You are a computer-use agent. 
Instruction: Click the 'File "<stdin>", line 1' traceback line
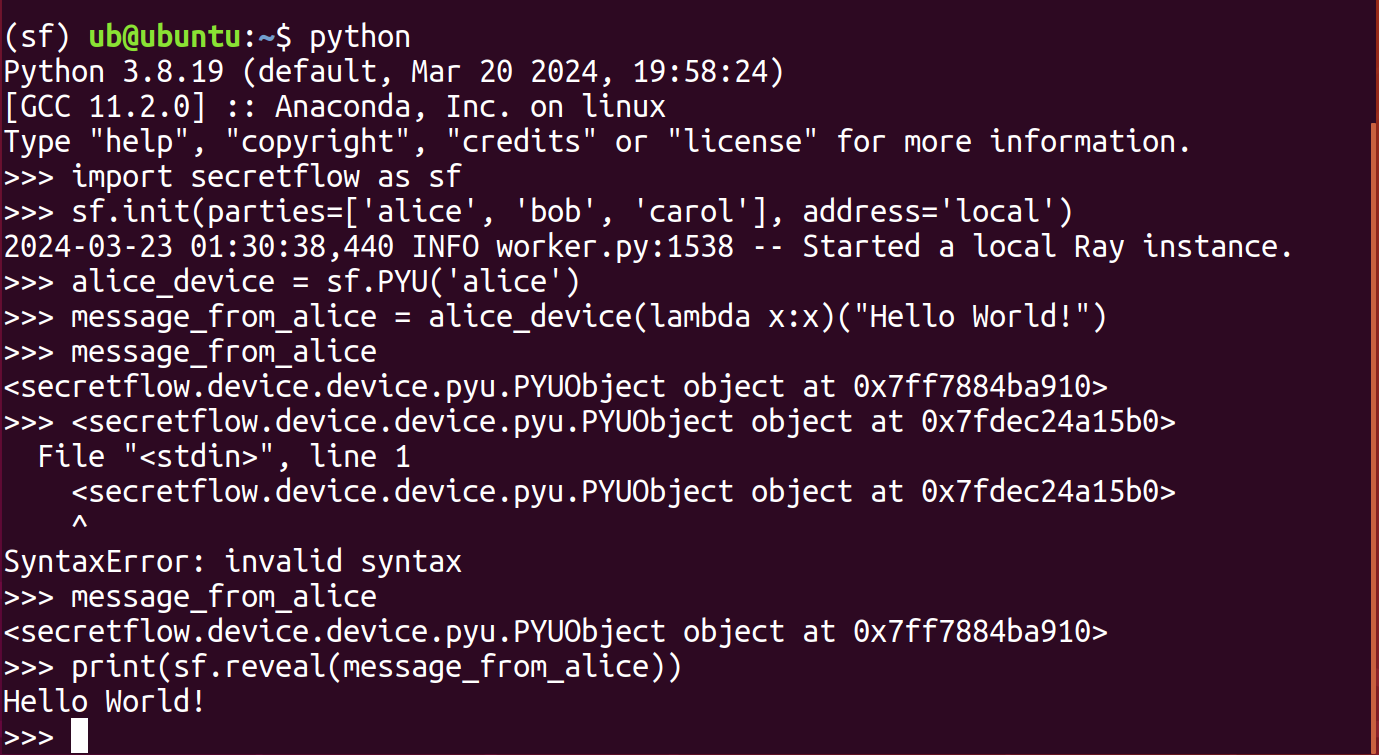coord(224,457)
